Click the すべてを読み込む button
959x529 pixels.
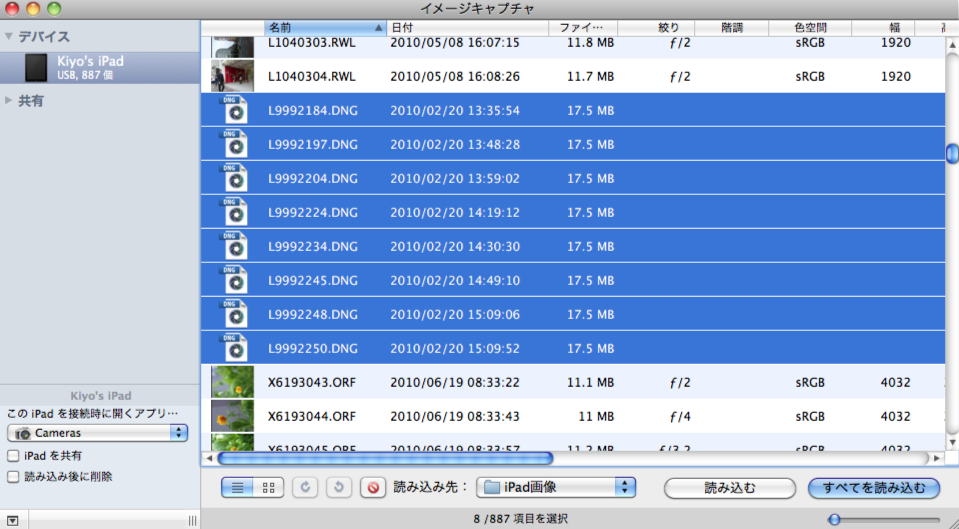coord(874,488)
